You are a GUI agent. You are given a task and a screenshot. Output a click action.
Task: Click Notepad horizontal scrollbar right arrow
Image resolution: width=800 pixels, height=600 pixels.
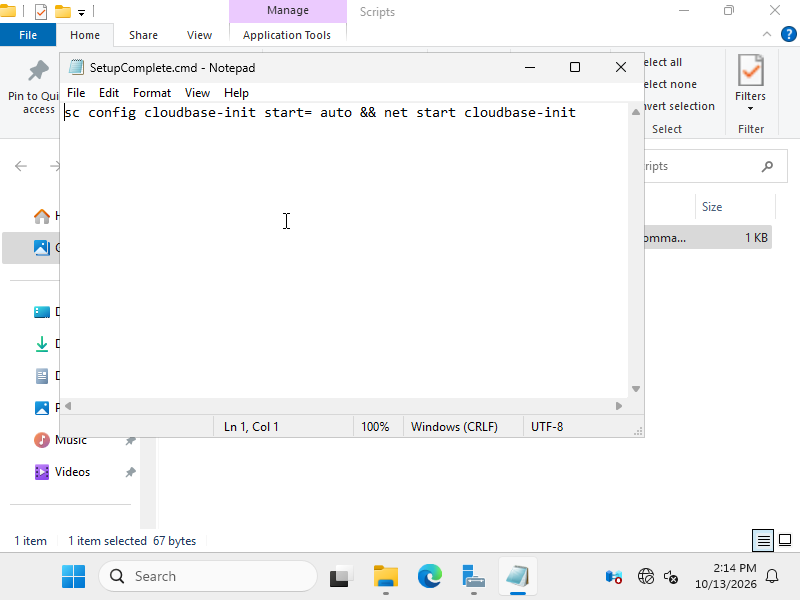click(619, 406)
